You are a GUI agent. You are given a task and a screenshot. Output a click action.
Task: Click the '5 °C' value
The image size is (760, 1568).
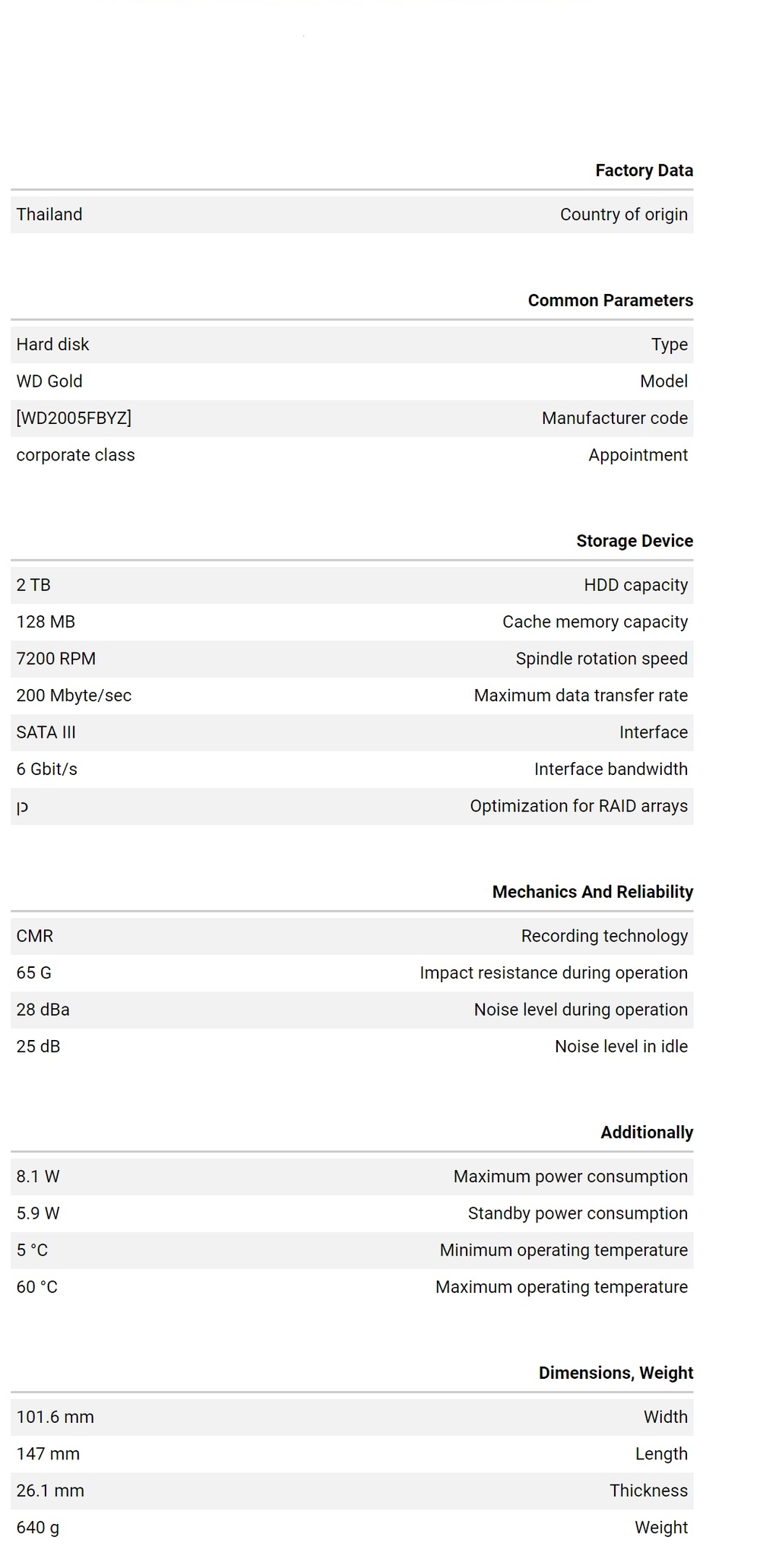pyautogui.click(x=32, y=1250)
